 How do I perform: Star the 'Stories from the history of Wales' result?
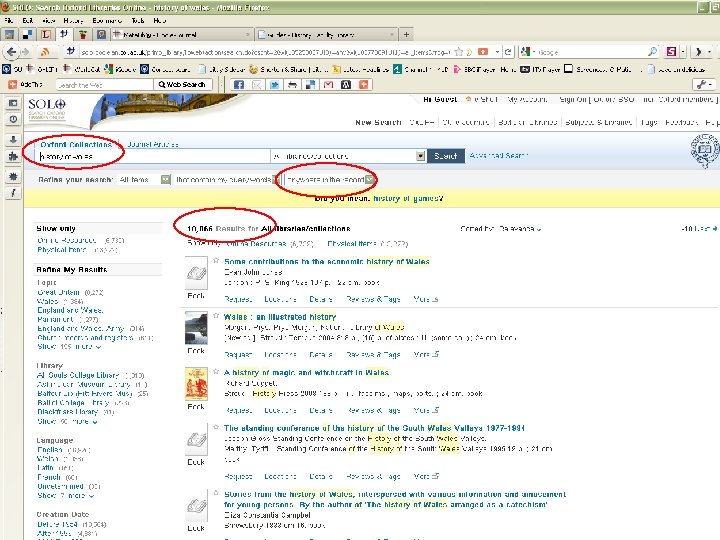coord(216,493)
